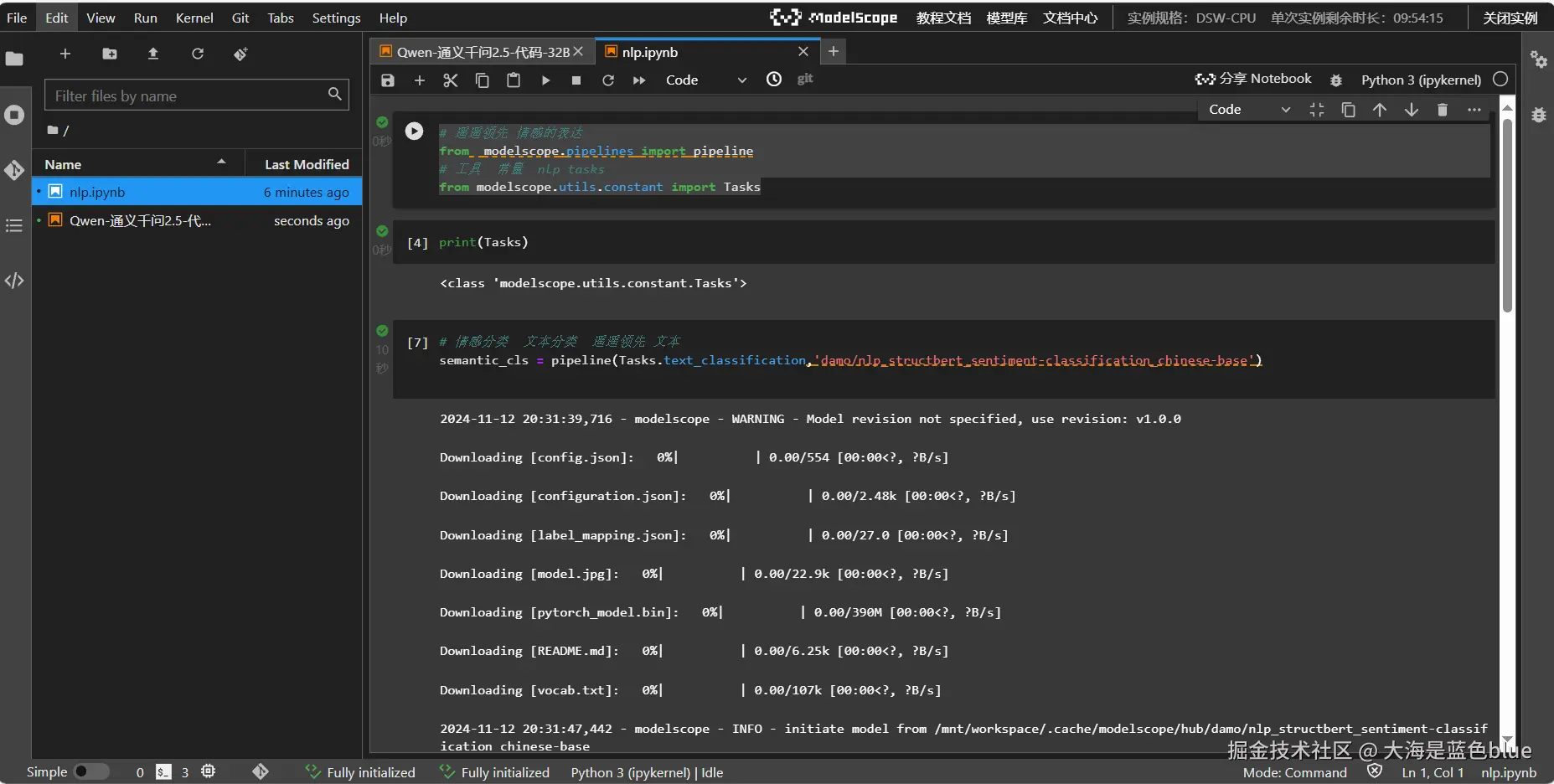Viewport: 1554px width, 784px height.
Task: Save the notebook with the floppy disk icon
Action: coord(387,80)
